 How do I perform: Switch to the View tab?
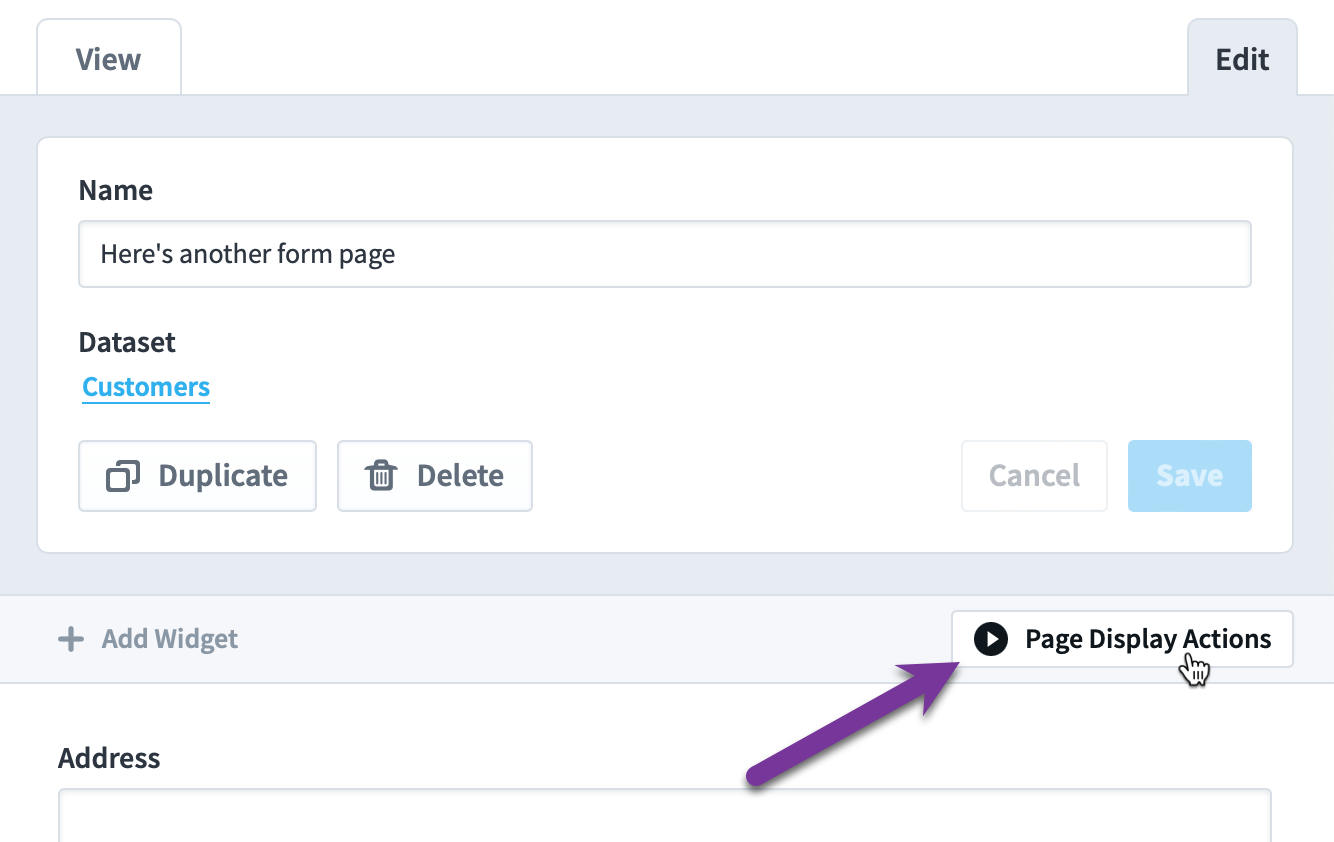(108, 59)
